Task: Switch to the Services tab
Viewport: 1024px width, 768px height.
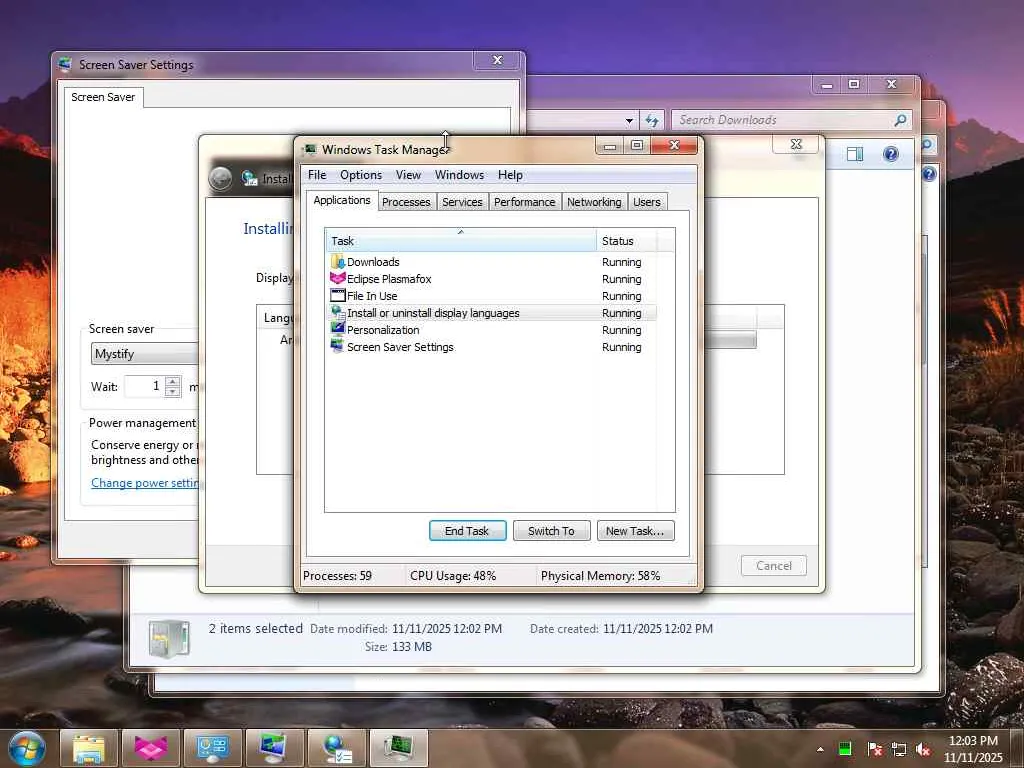Action: point(462,202)
